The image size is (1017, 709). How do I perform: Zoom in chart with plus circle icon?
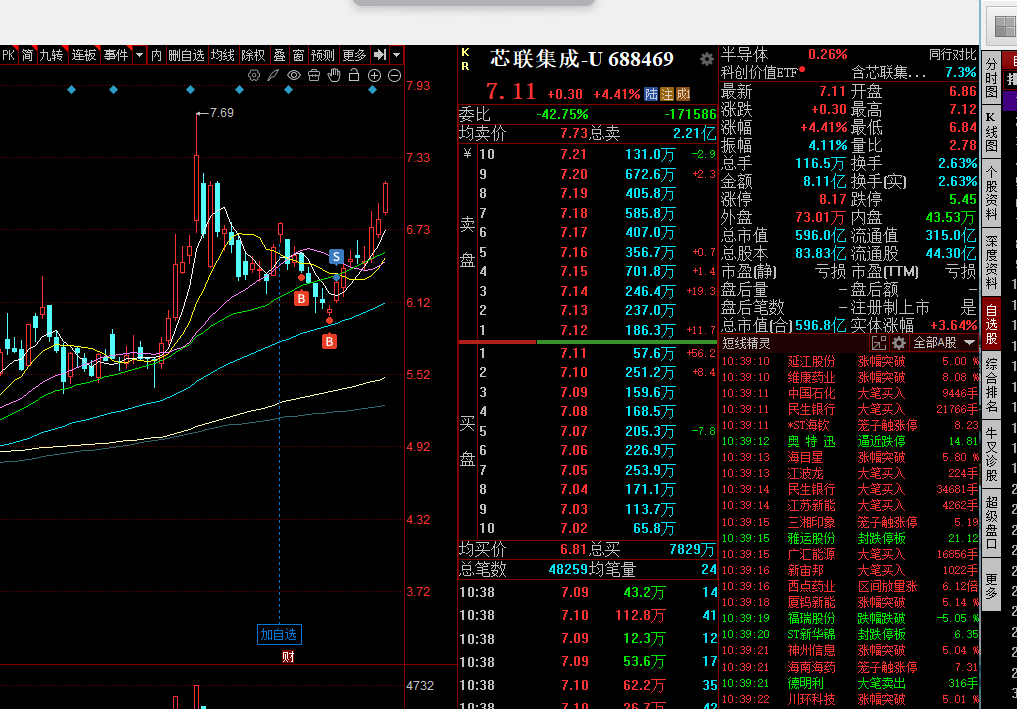374,75
